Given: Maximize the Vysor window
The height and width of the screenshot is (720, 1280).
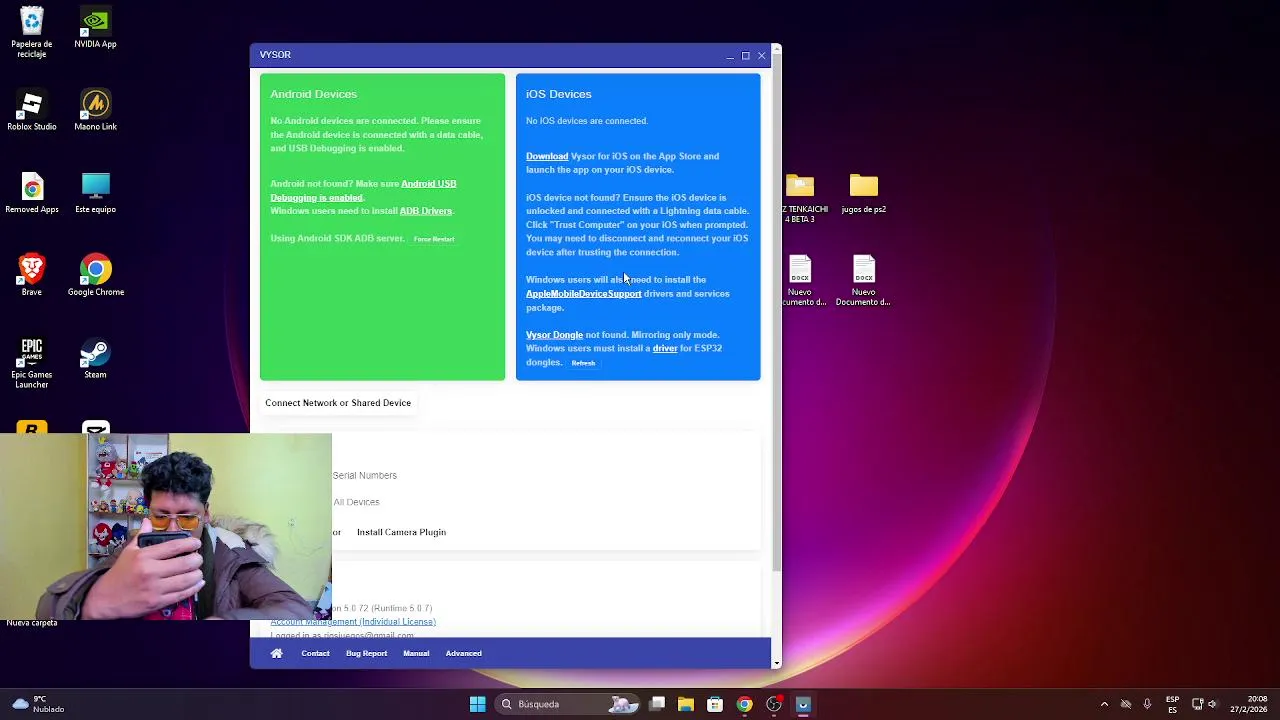Looking at the screenshot, I should coord(745,55).
